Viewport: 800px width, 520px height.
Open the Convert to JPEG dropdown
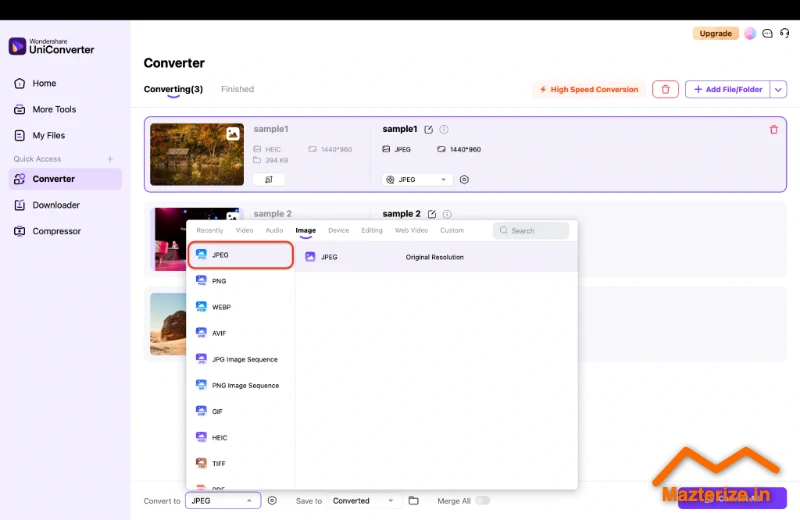tap(223, 501)
